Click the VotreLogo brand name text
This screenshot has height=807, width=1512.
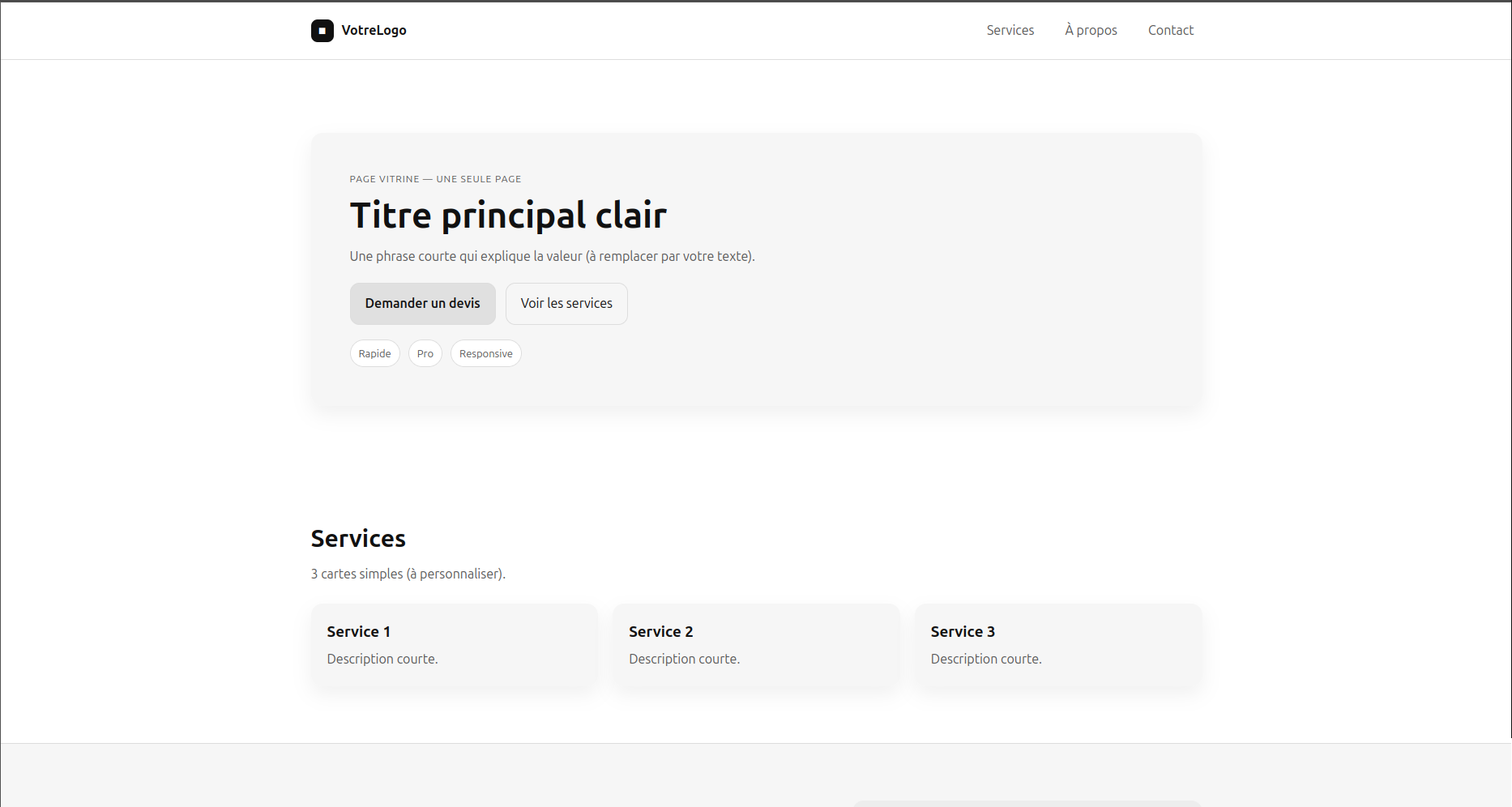pos(374,30)
